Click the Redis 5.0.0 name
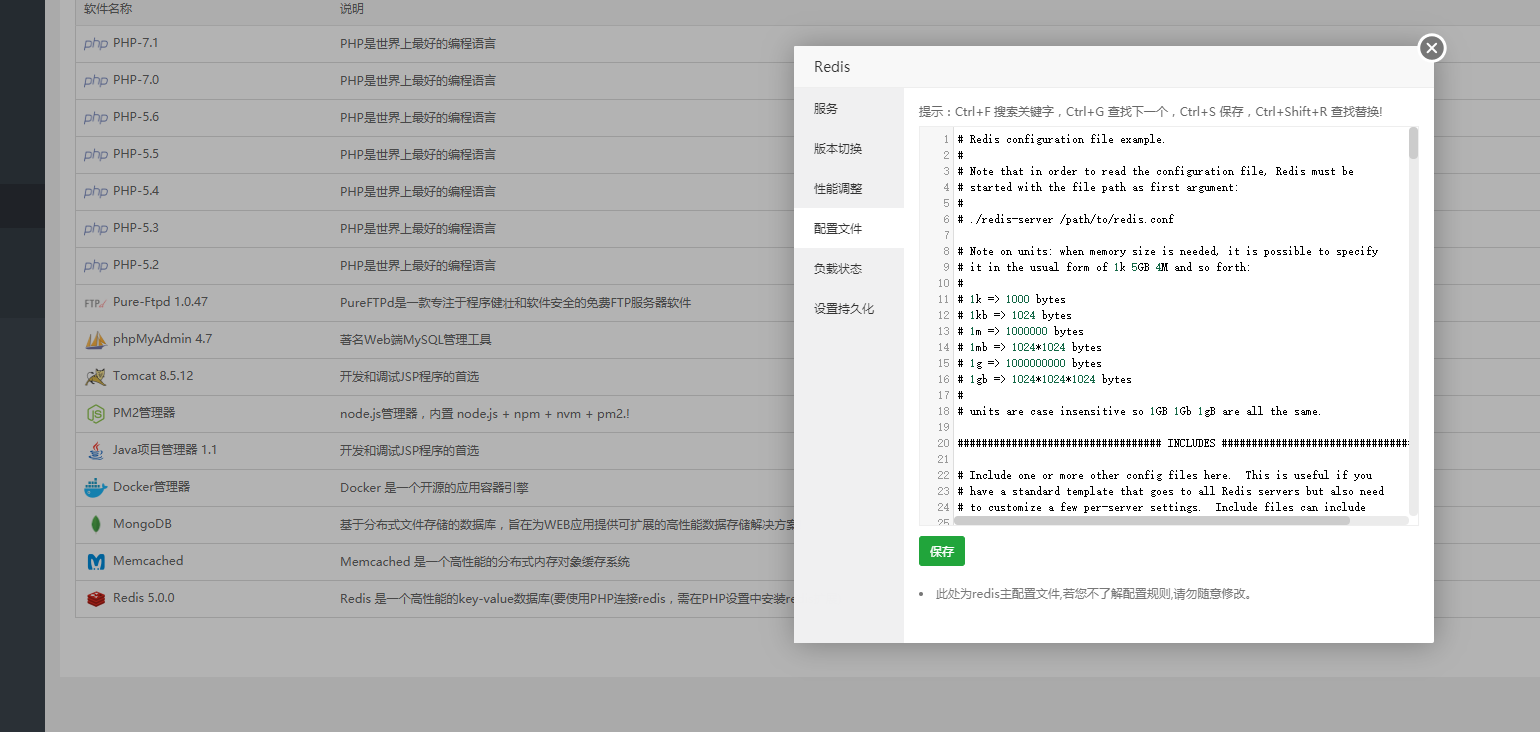Viewport: 1540px width, 732px height. pos(144,598)
